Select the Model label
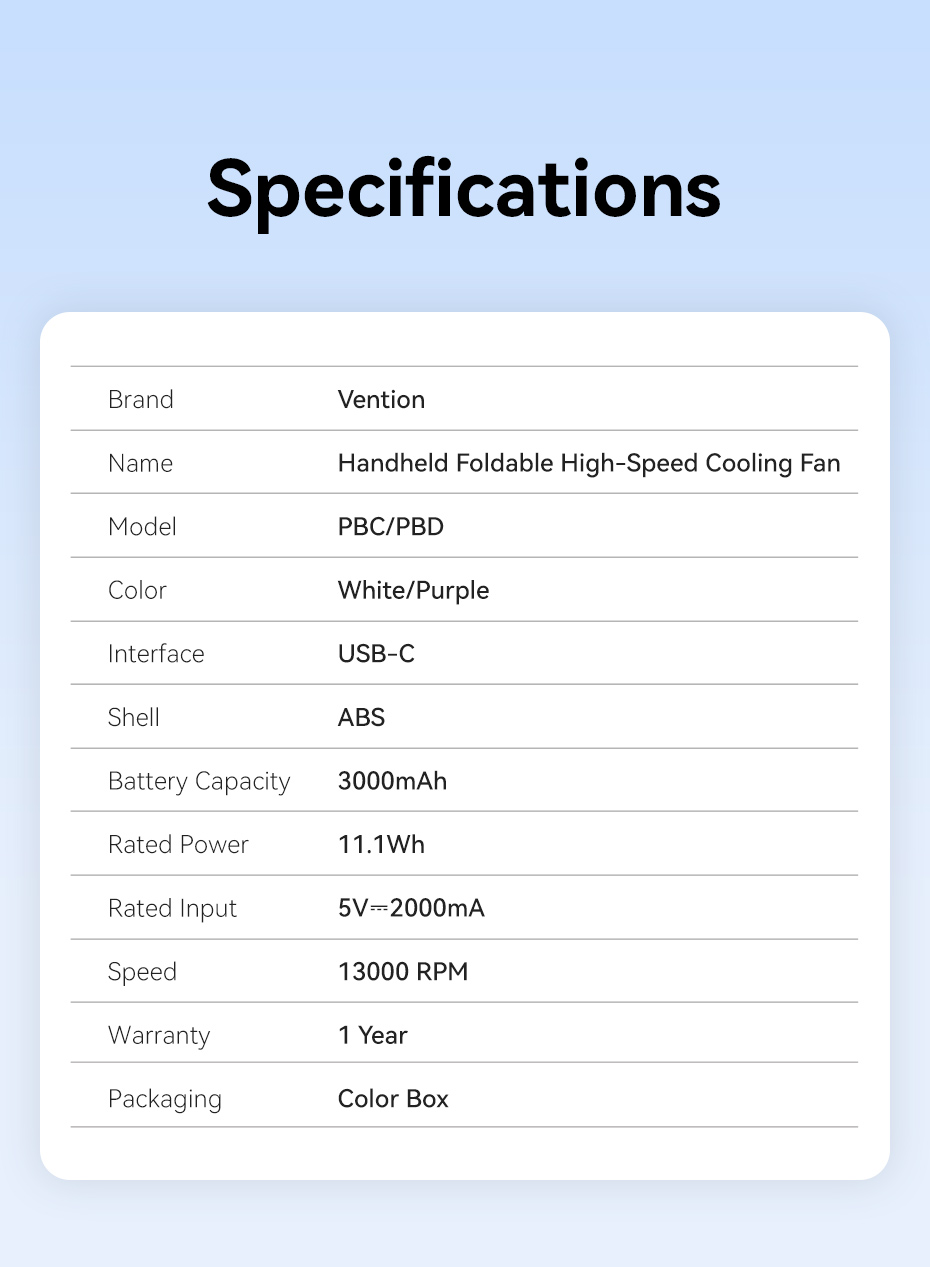Image resolution: width=930 pixels, height=1267 pixels. coord(142,527)
